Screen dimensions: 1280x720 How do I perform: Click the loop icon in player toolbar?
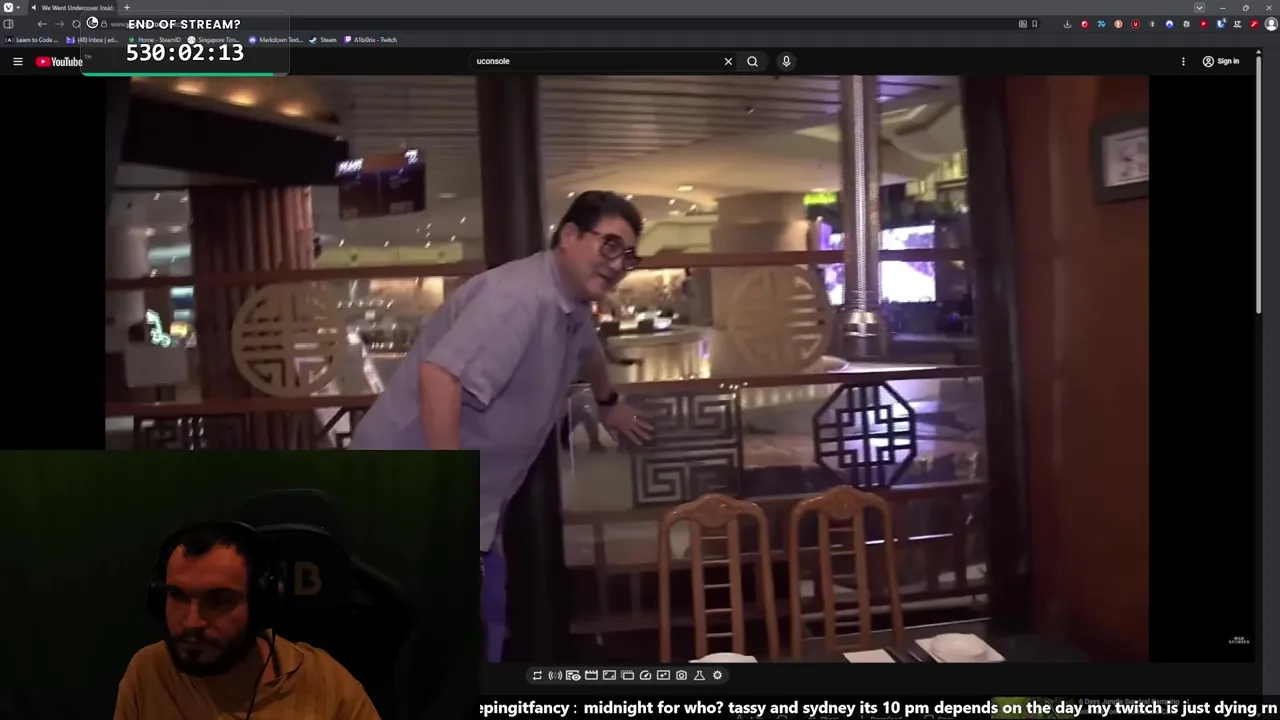pos(537,675)
